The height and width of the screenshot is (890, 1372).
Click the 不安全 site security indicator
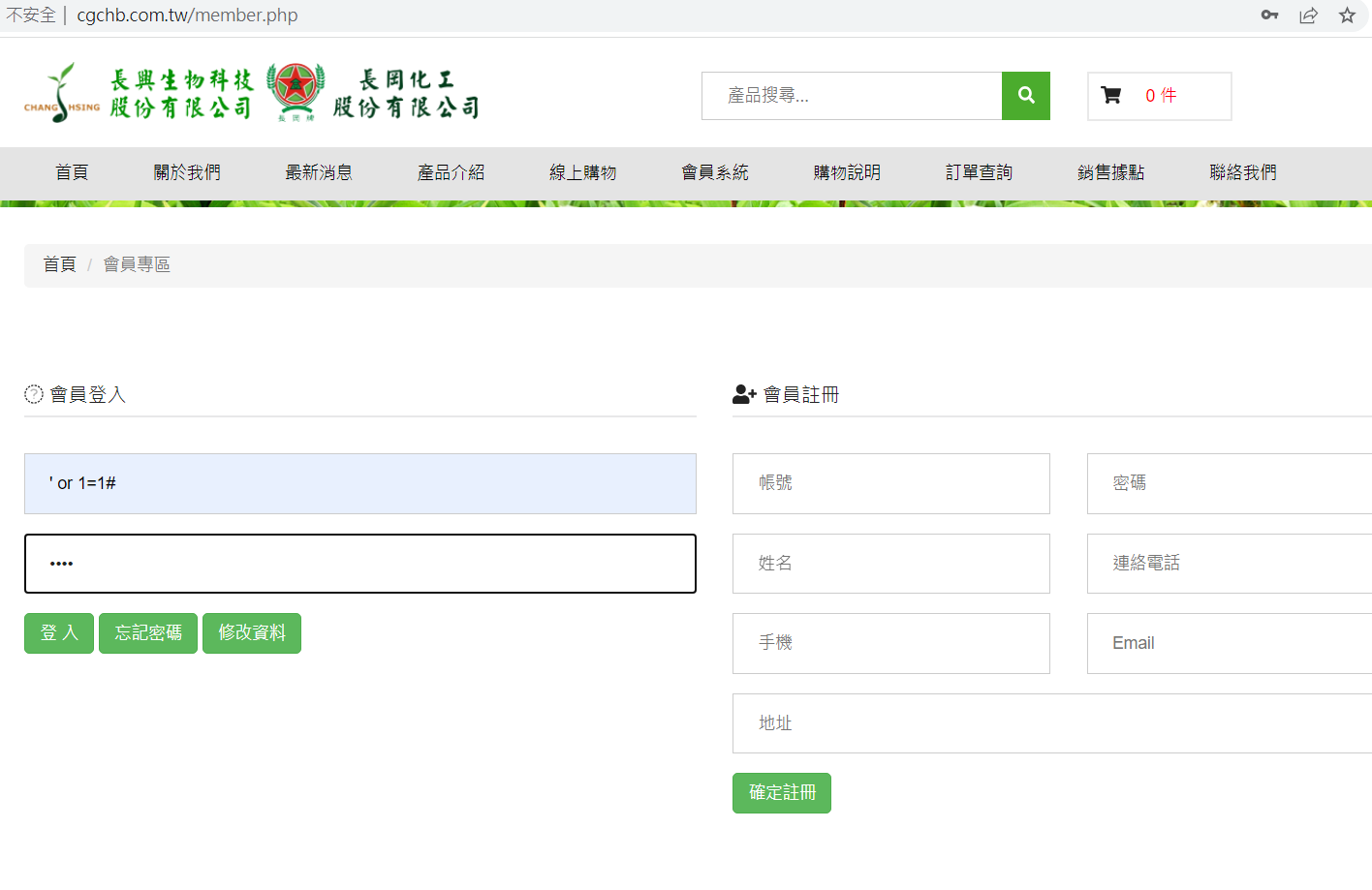pyautogui.click(x=31, y=15)
